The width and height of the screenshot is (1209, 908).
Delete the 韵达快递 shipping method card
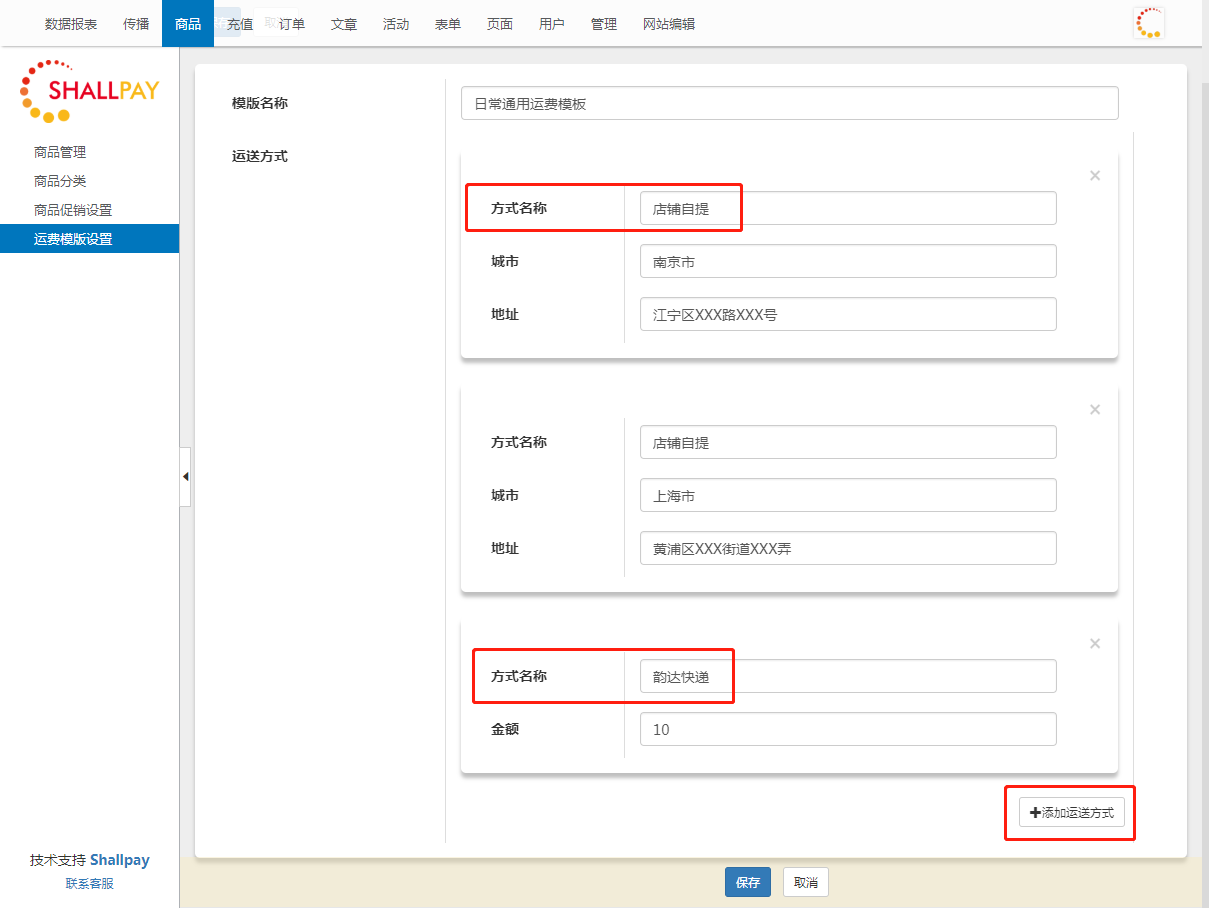[x=1094, y=644]
